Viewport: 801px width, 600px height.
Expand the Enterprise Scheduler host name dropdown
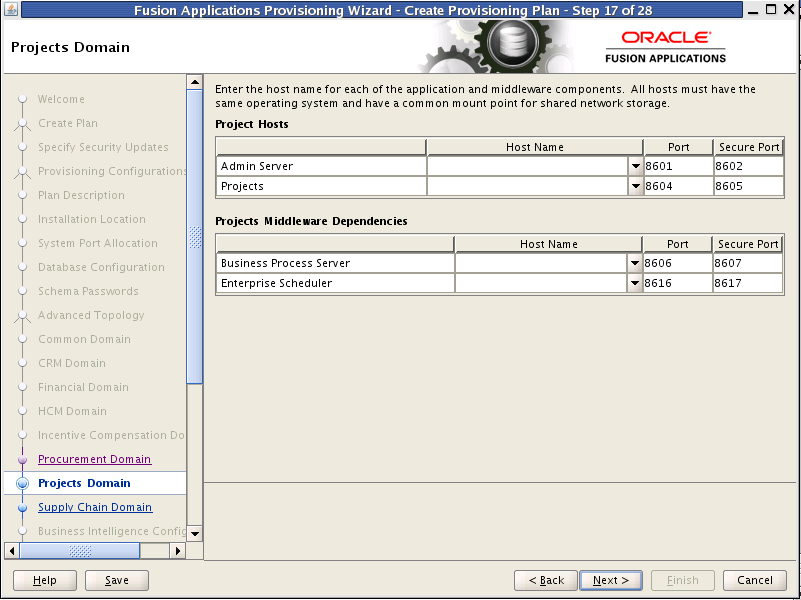coord(634,283)
